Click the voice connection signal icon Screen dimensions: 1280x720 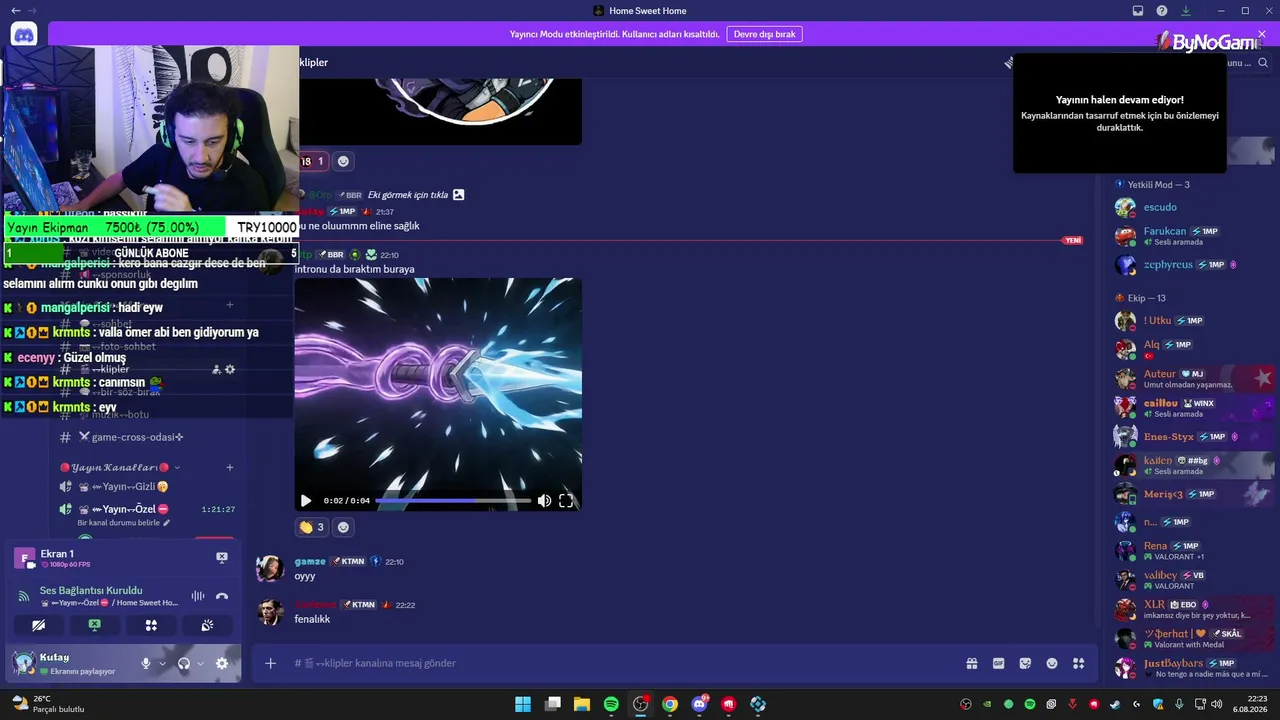(24, 596)
